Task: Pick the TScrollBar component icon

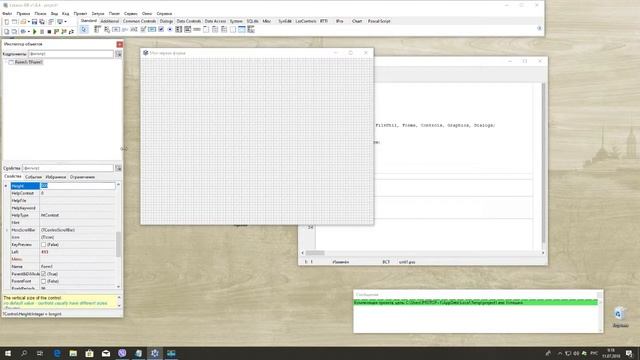Action: [x=197, y=29]
